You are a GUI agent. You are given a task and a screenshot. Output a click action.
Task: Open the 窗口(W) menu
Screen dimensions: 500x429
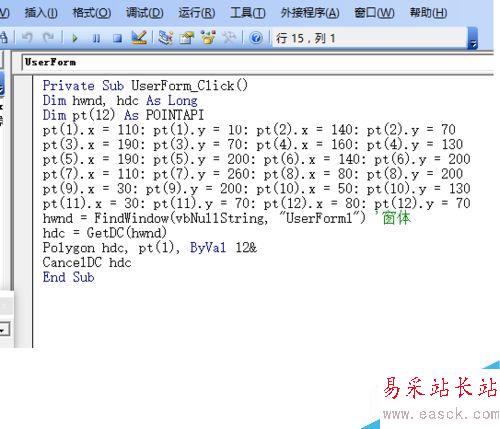tap(374, 13)
